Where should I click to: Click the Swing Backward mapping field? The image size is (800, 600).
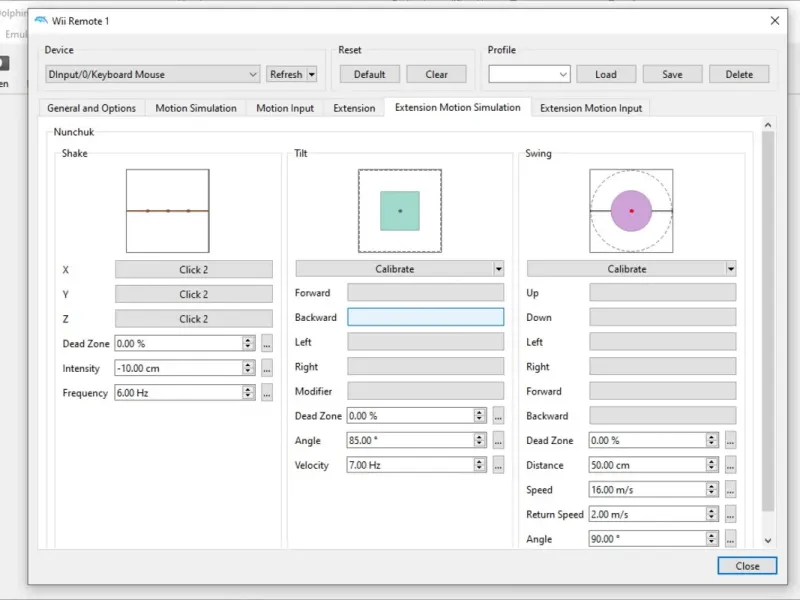(663, 415)
